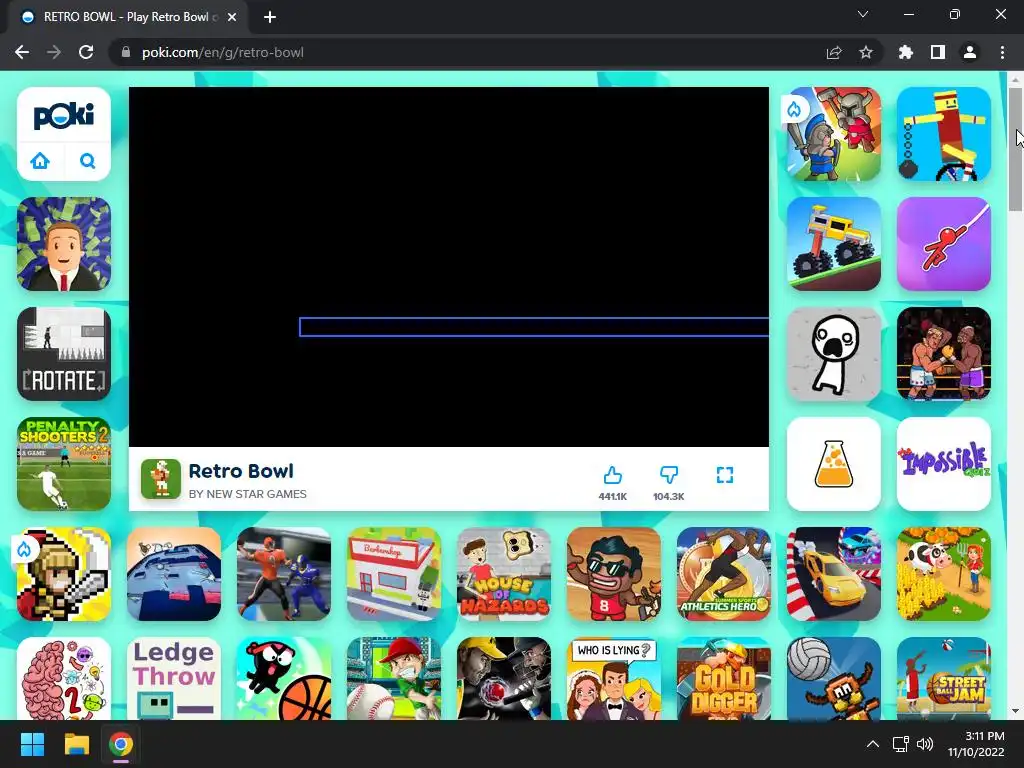
Task: Open the football players game thumbnail
Action: [x=284, y=574]
